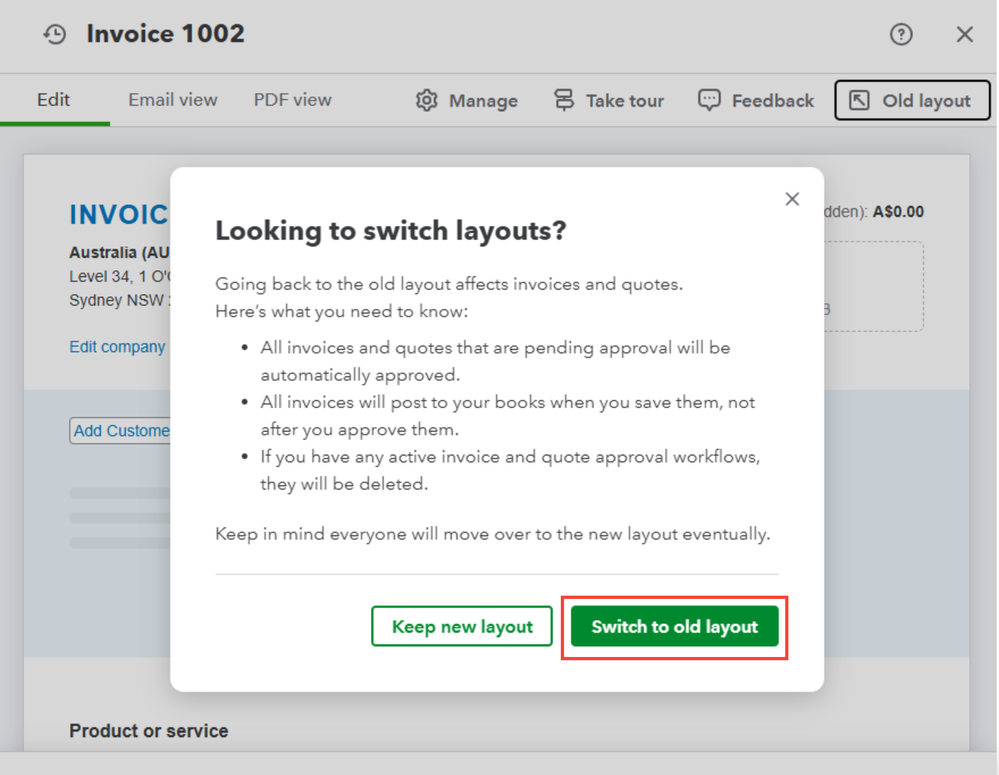Choose Keep new layout

(x=462, y=627)
